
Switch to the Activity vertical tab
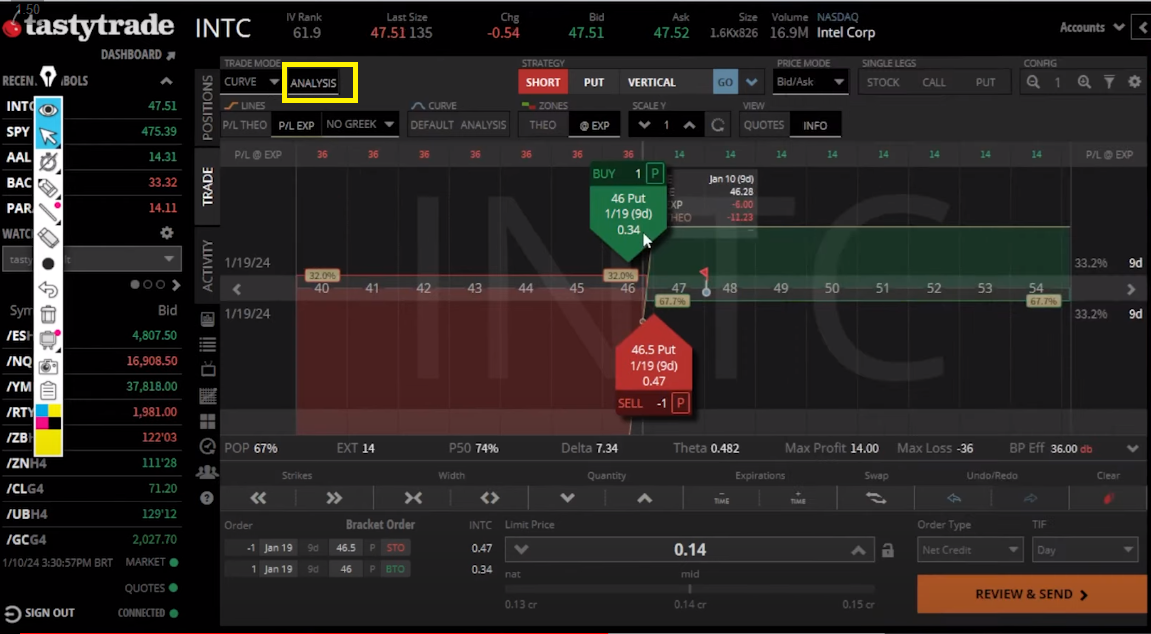208,266
